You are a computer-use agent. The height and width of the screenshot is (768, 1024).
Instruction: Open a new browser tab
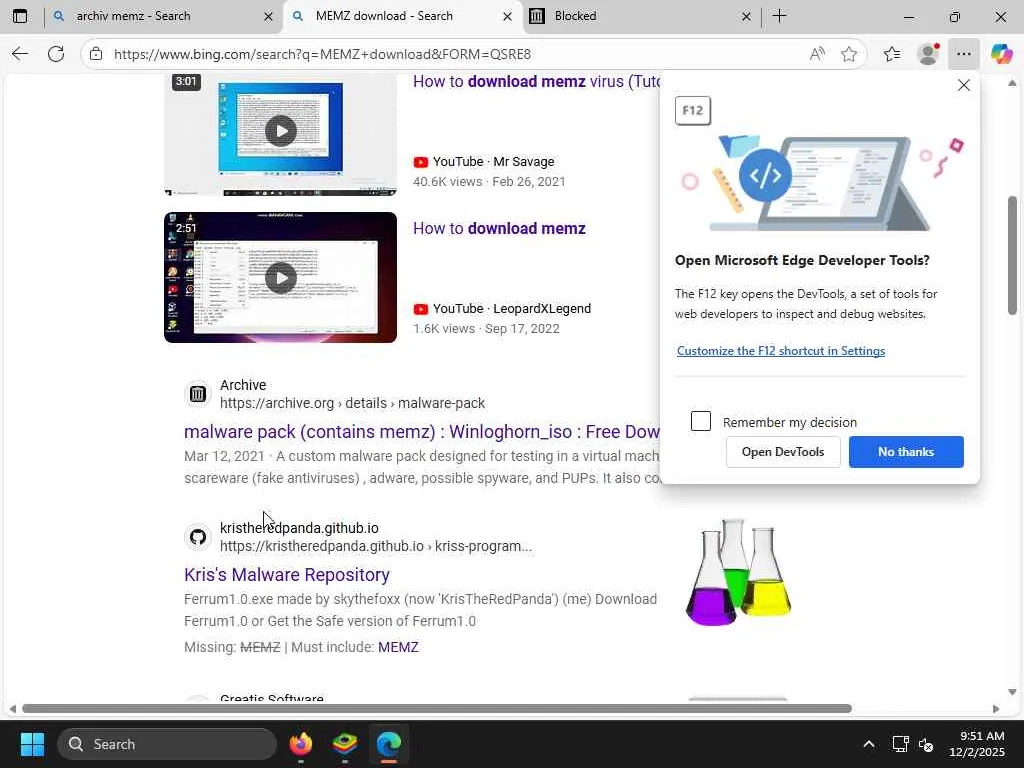(x=780, y=16)
